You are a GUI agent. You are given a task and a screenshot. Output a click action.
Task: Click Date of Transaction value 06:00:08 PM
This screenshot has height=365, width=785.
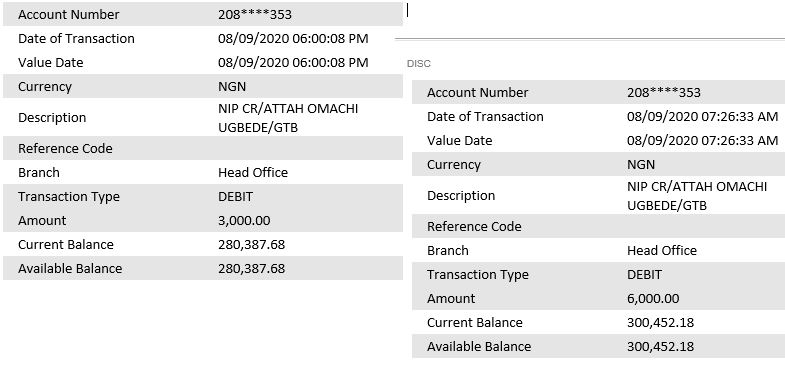pos(293,39)
